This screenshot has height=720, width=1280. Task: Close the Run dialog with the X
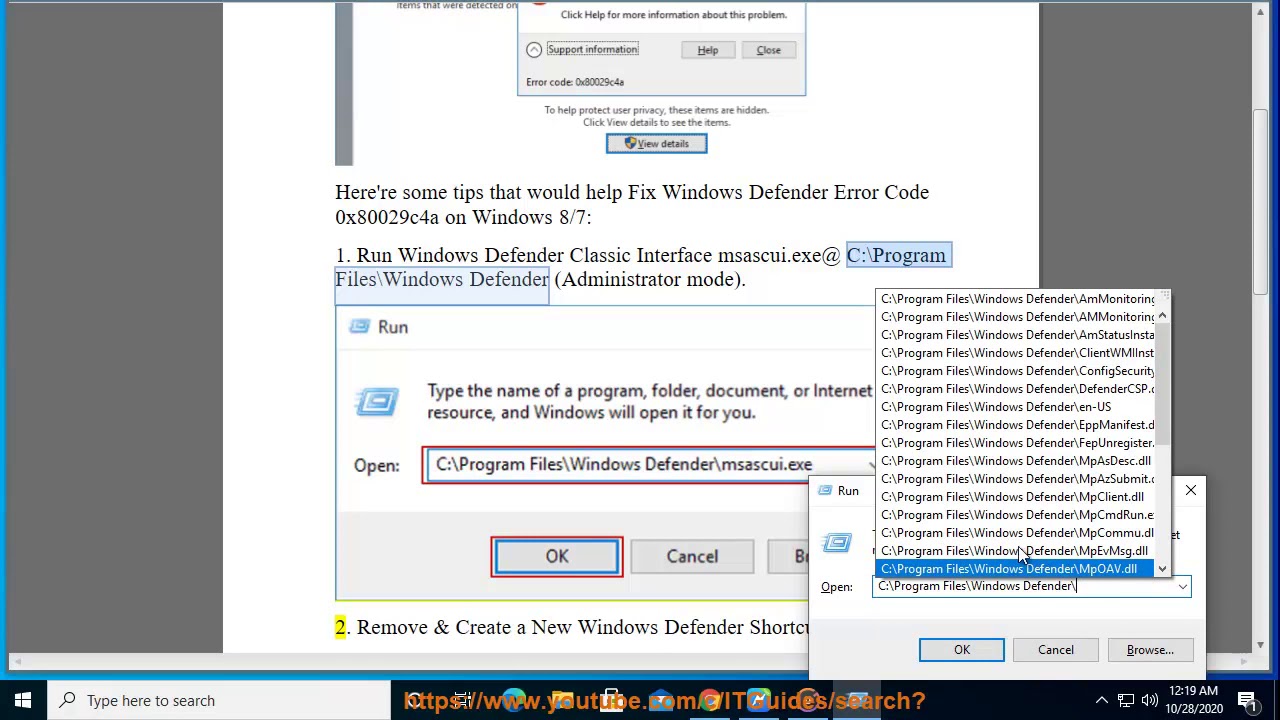tap(1190, 490)
